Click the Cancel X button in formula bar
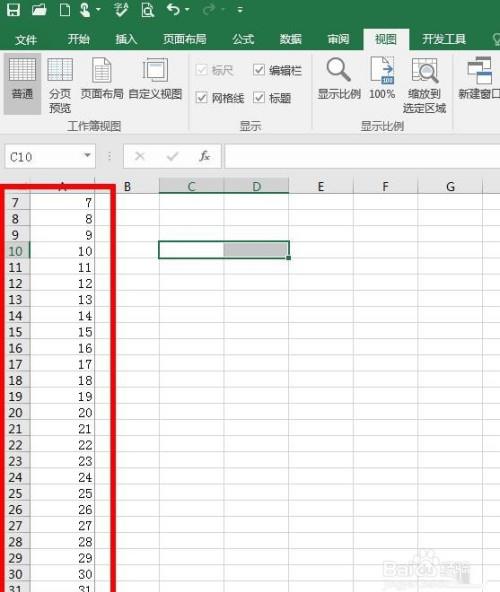Image resolution: width=500 pixels, height=592 pixels. pyautogui.click(x=140, y=156)
